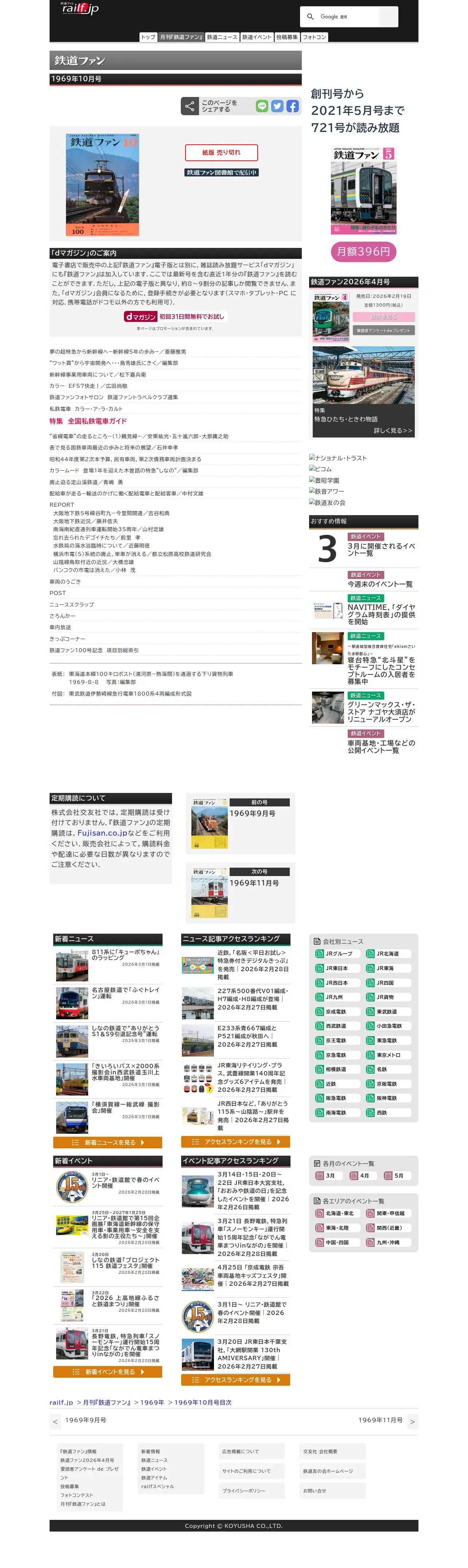The image size is (468, 1568).
Task: Click the 1969年10月号 magazine cover image
Action: pos(102,185)
